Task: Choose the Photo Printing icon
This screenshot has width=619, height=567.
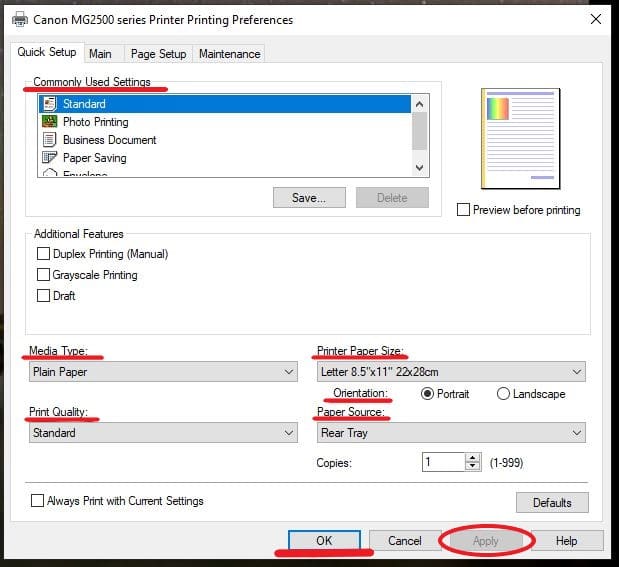Action: tap(48, 122)
